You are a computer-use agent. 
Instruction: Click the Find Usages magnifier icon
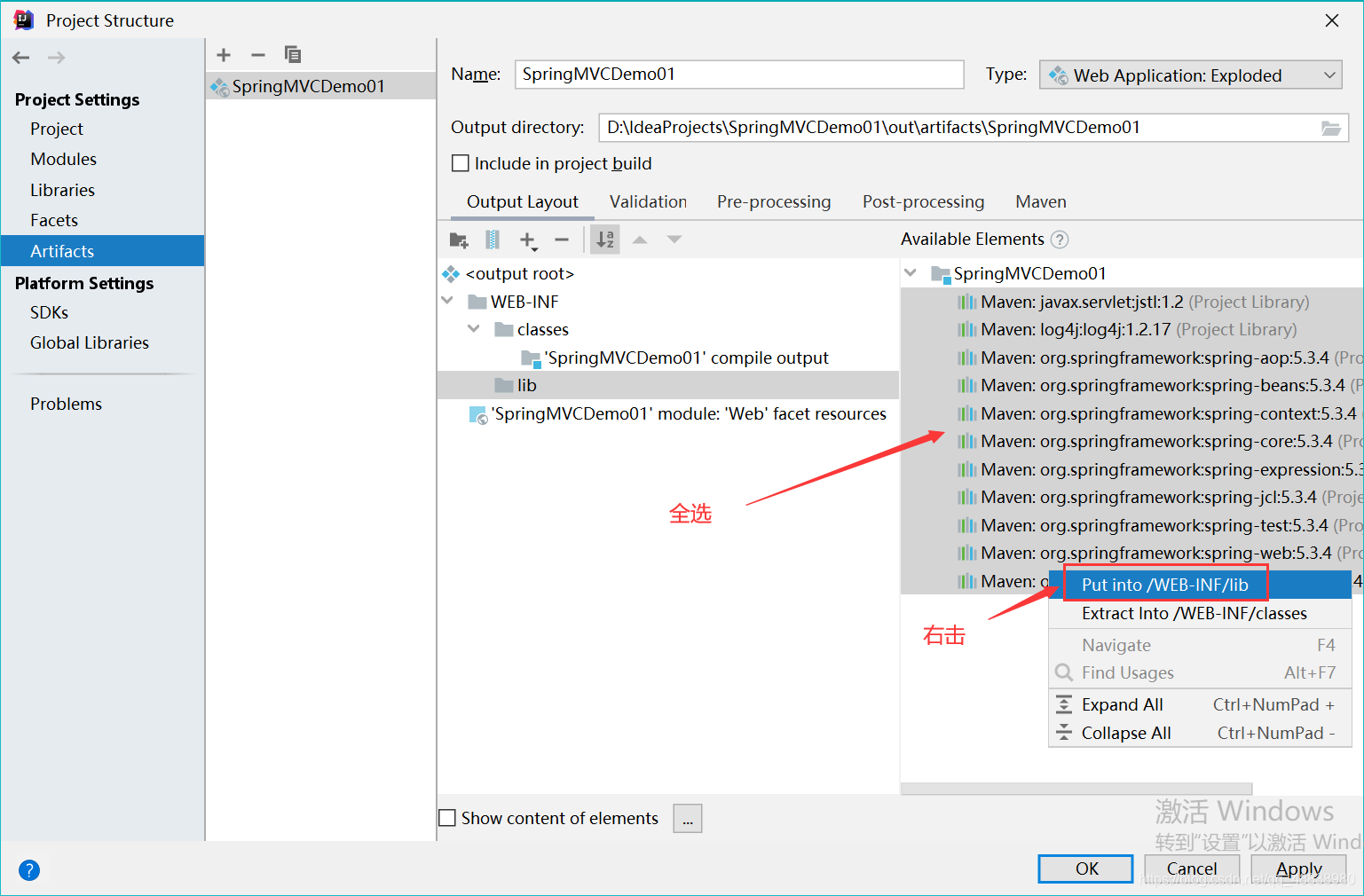pos(1064,672)
